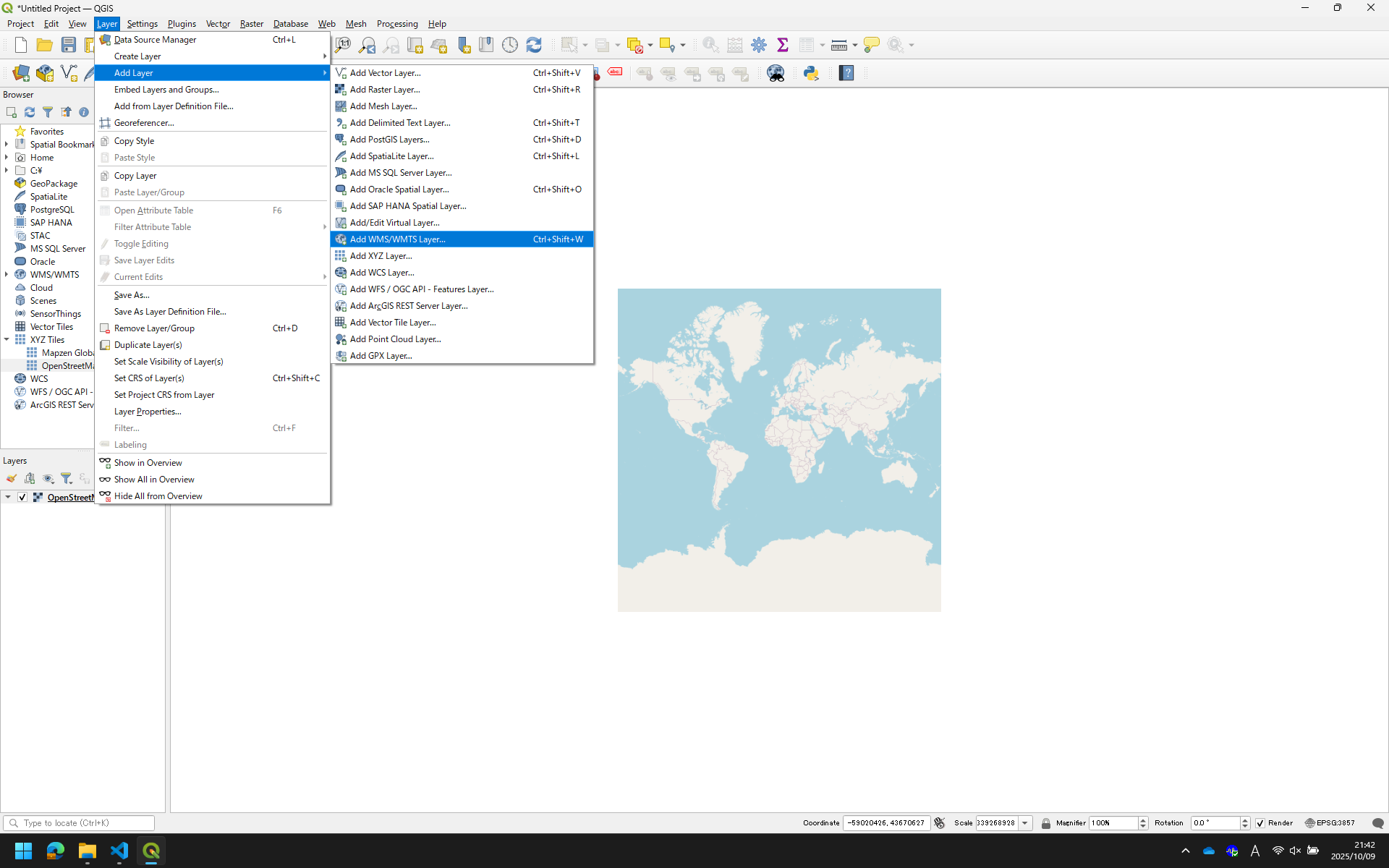This screenshot has width=1389, height=868.
Task: Expand the WMS/WMTS browser node
Action: pyautogui.click(x=7, y=274)
